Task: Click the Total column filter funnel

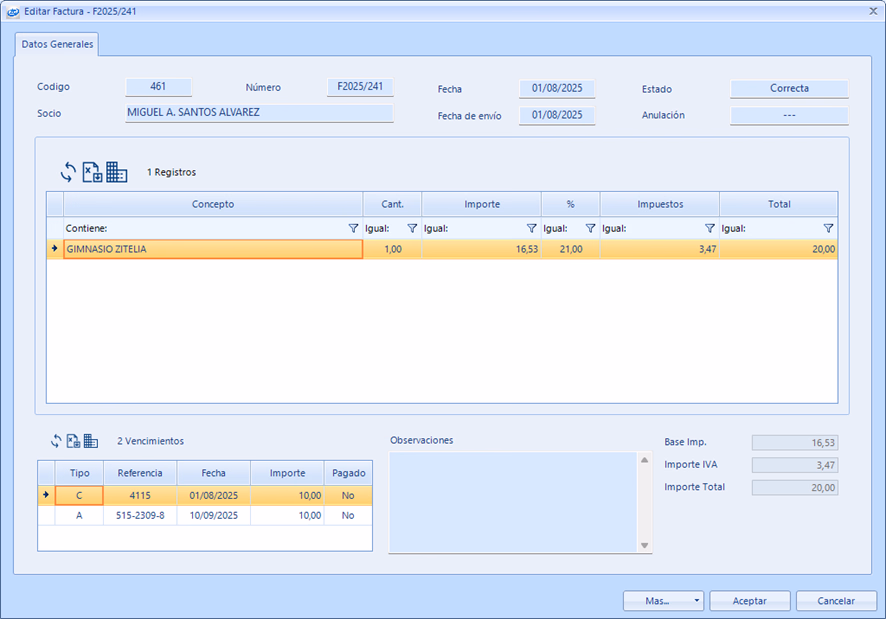Action: pos(828,229)
